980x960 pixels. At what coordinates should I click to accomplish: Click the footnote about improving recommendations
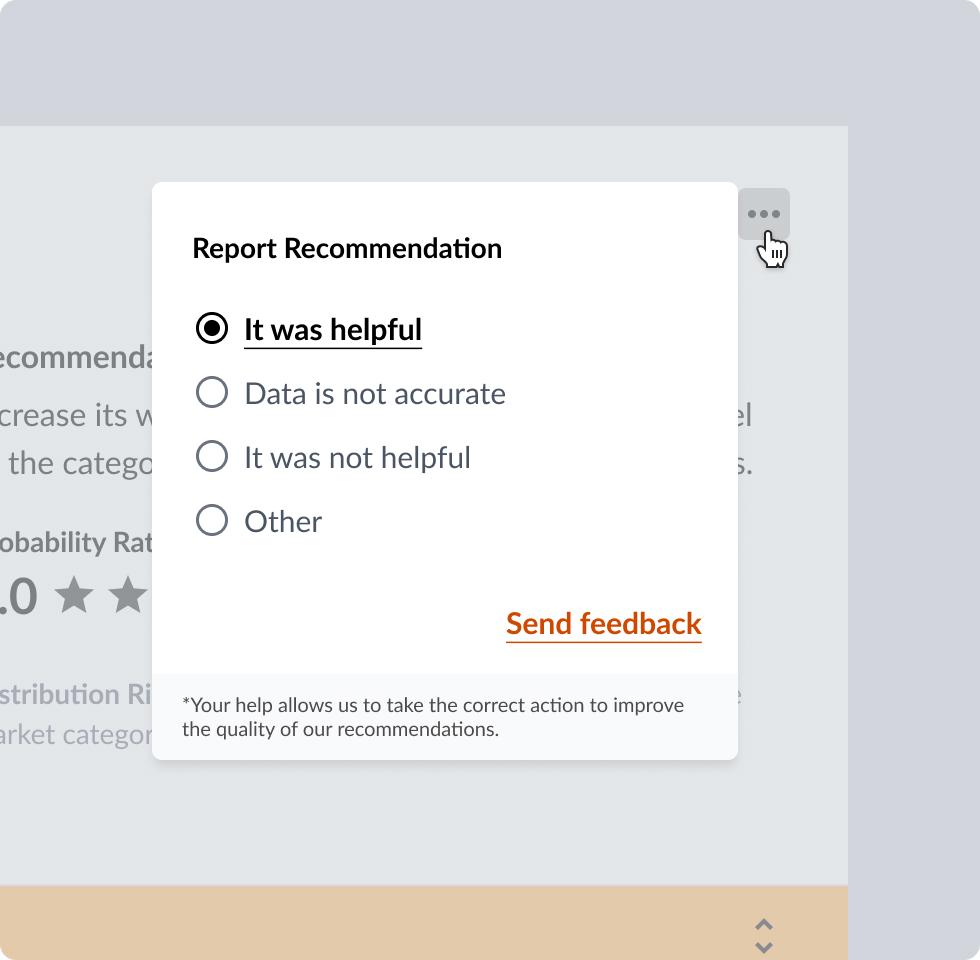[x=433, y=717]
